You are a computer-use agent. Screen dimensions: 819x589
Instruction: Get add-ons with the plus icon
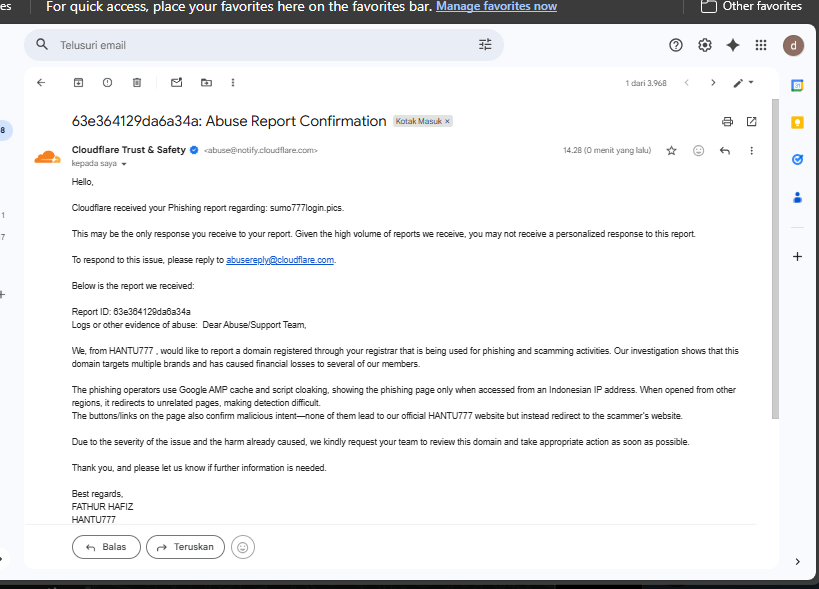point(797,256)
